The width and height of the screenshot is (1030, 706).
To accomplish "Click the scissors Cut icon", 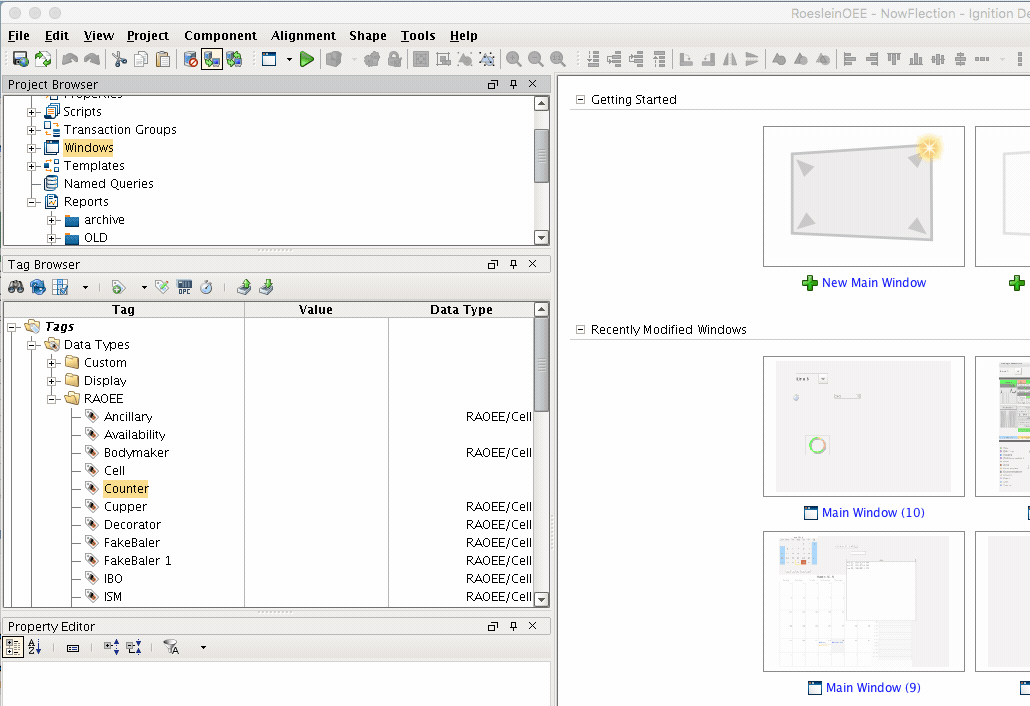I will coord(119,60).
